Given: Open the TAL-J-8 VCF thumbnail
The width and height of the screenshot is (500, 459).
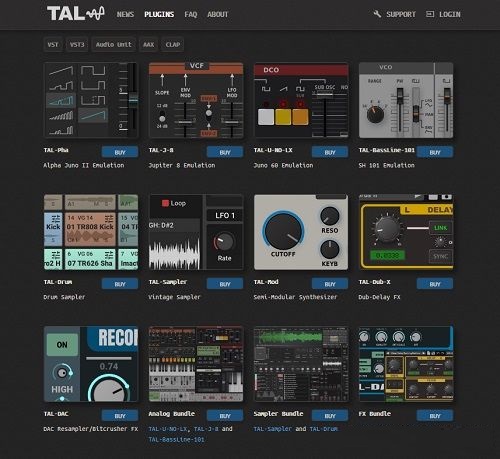Looking at the screenshot, I should pos(196,100).
